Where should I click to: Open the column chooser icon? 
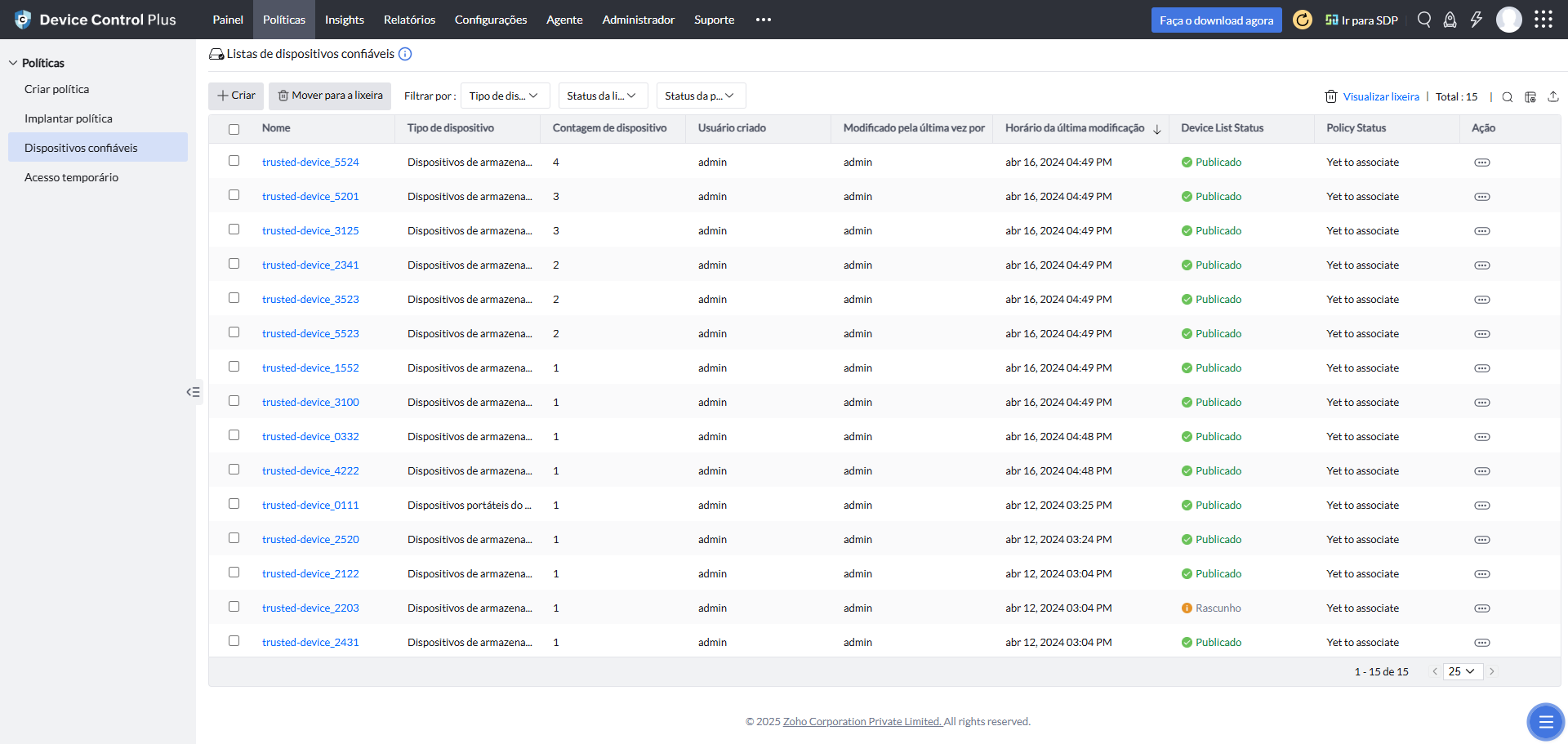click(1530, 97)
